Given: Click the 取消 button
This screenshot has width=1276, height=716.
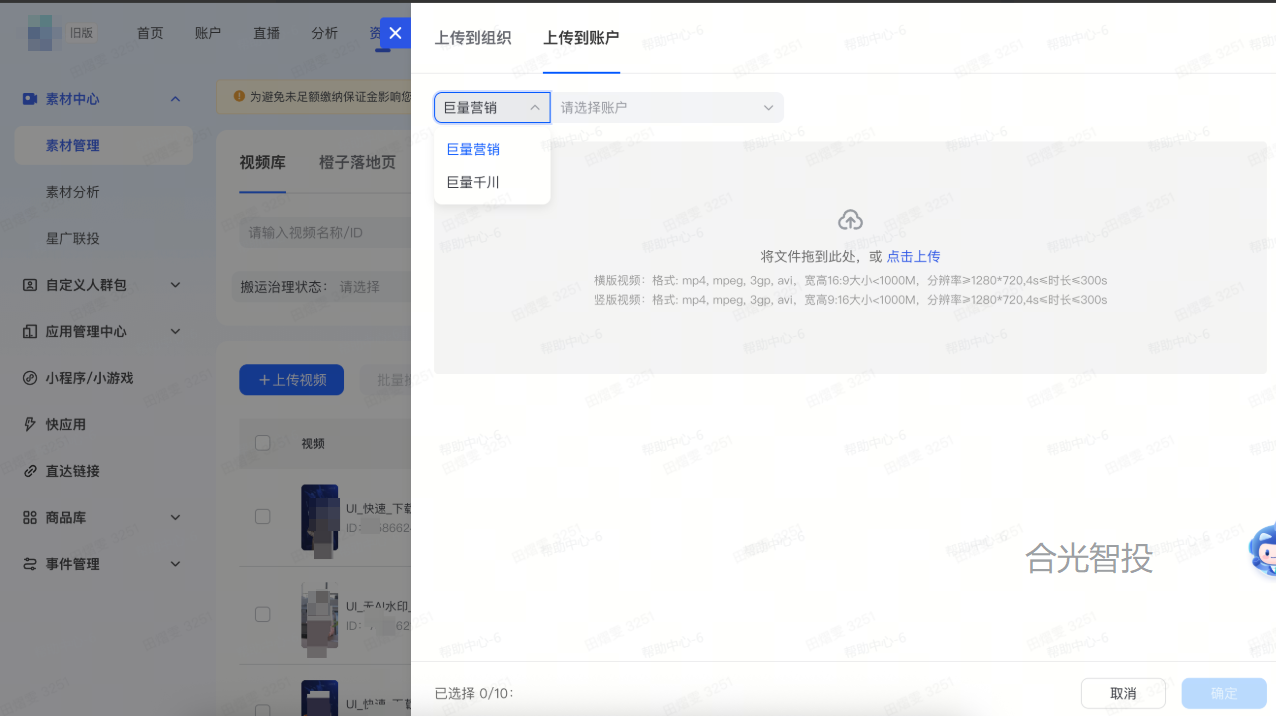Looking at the screenshot, I should coord(1123,693).
